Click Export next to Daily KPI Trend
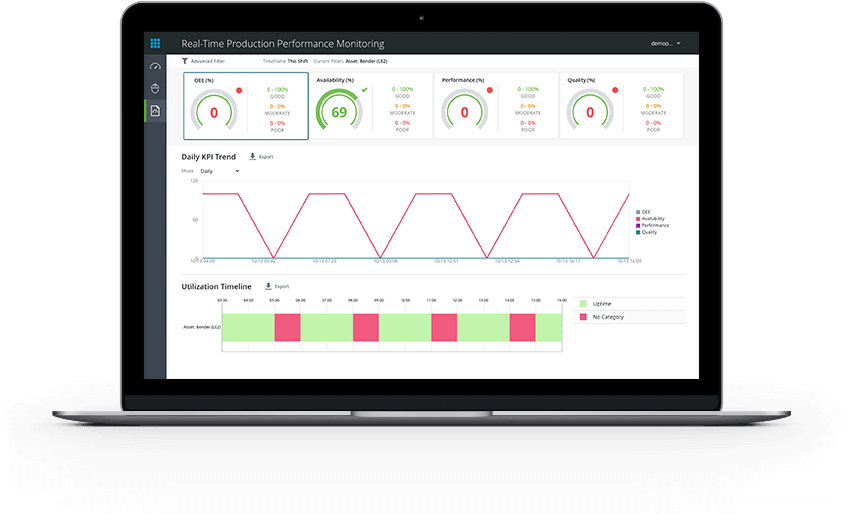This screenshot has height=514, width=850. click(x=266, y=157)
